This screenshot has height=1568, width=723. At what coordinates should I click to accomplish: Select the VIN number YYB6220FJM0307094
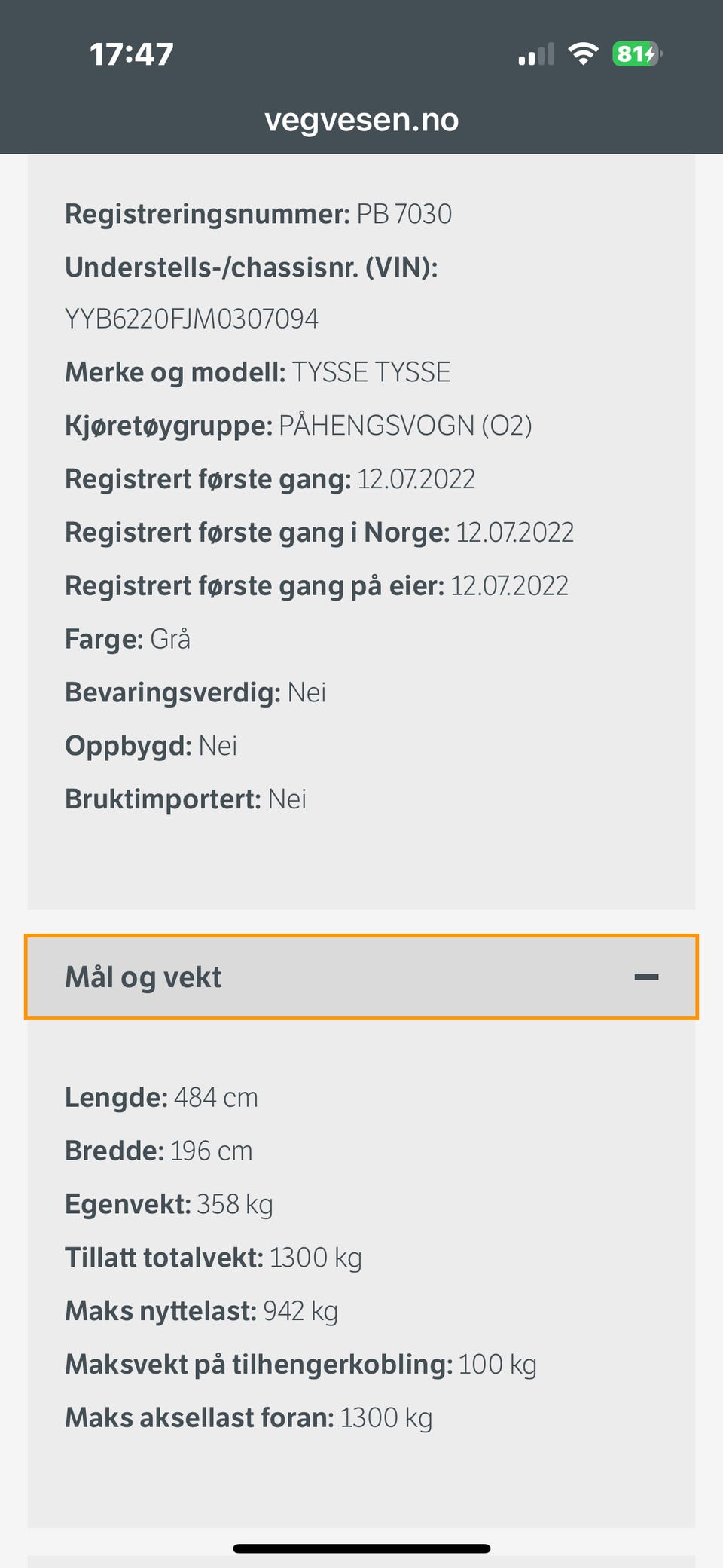[x=191, y=319]
